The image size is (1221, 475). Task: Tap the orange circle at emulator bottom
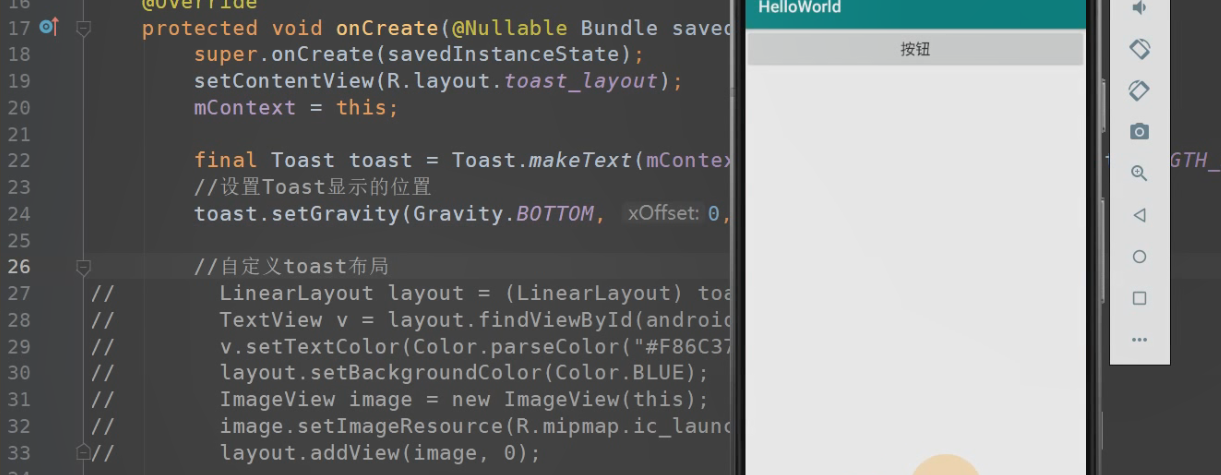[945, 466]
